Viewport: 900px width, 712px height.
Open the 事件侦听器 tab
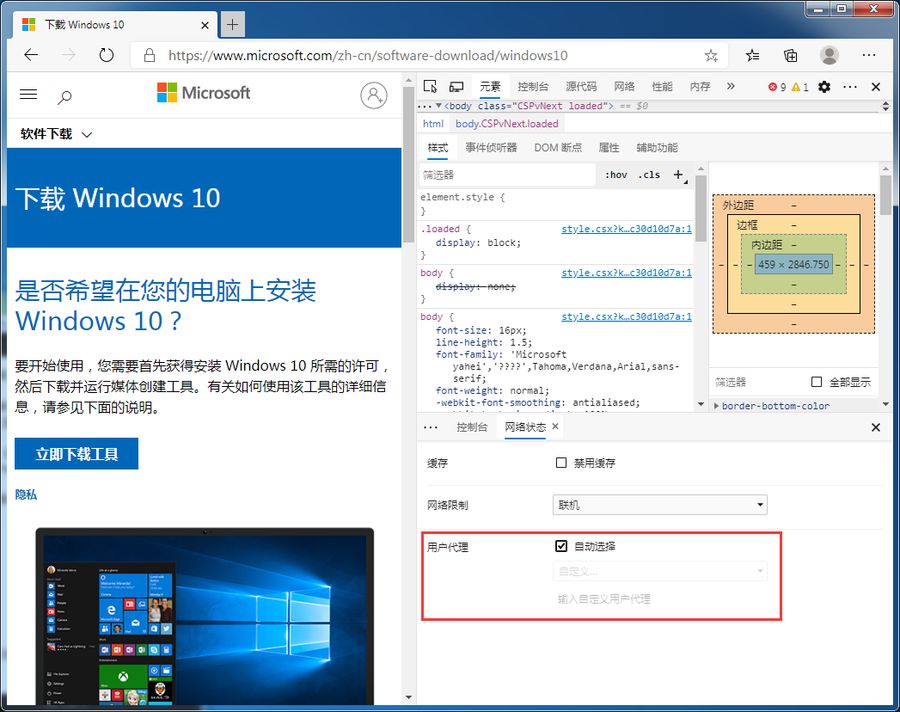click(x=491, y=148)
